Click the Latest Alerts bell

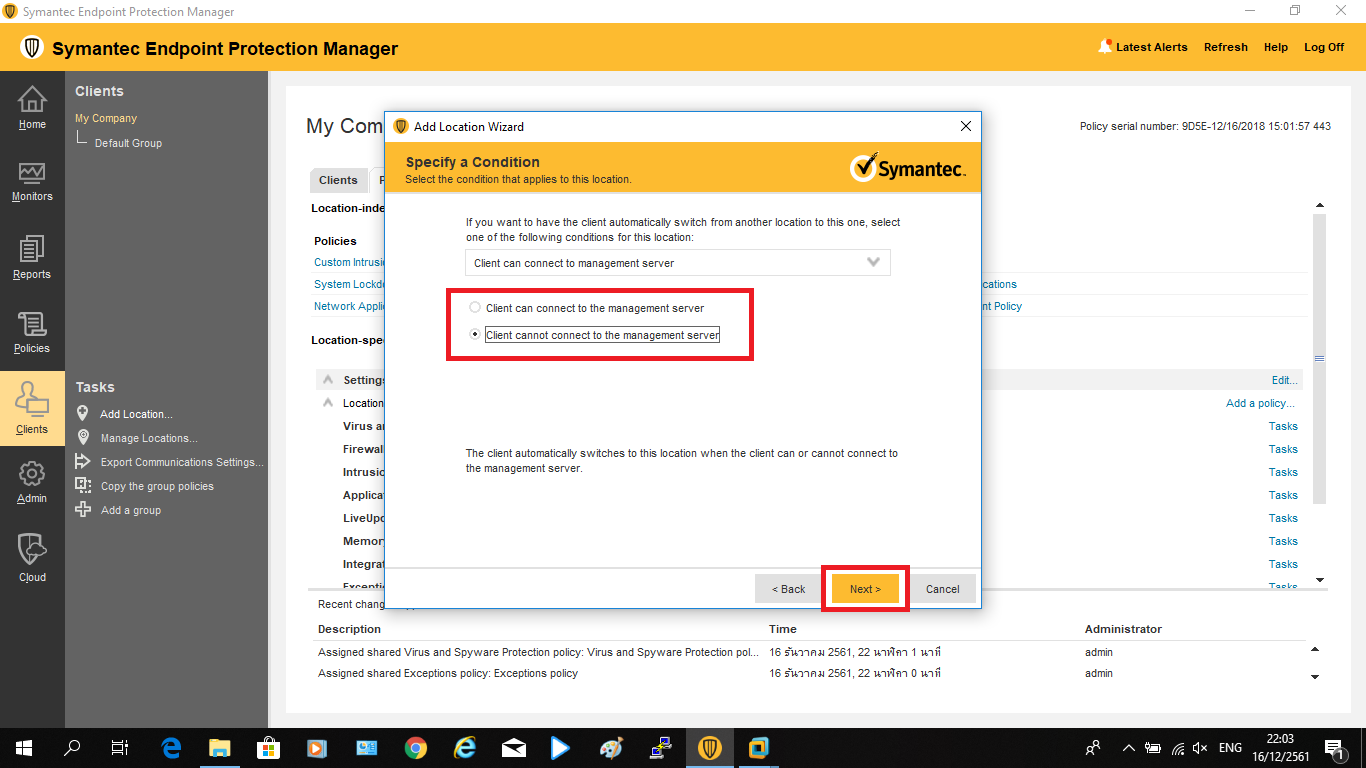click(1105, 47)
